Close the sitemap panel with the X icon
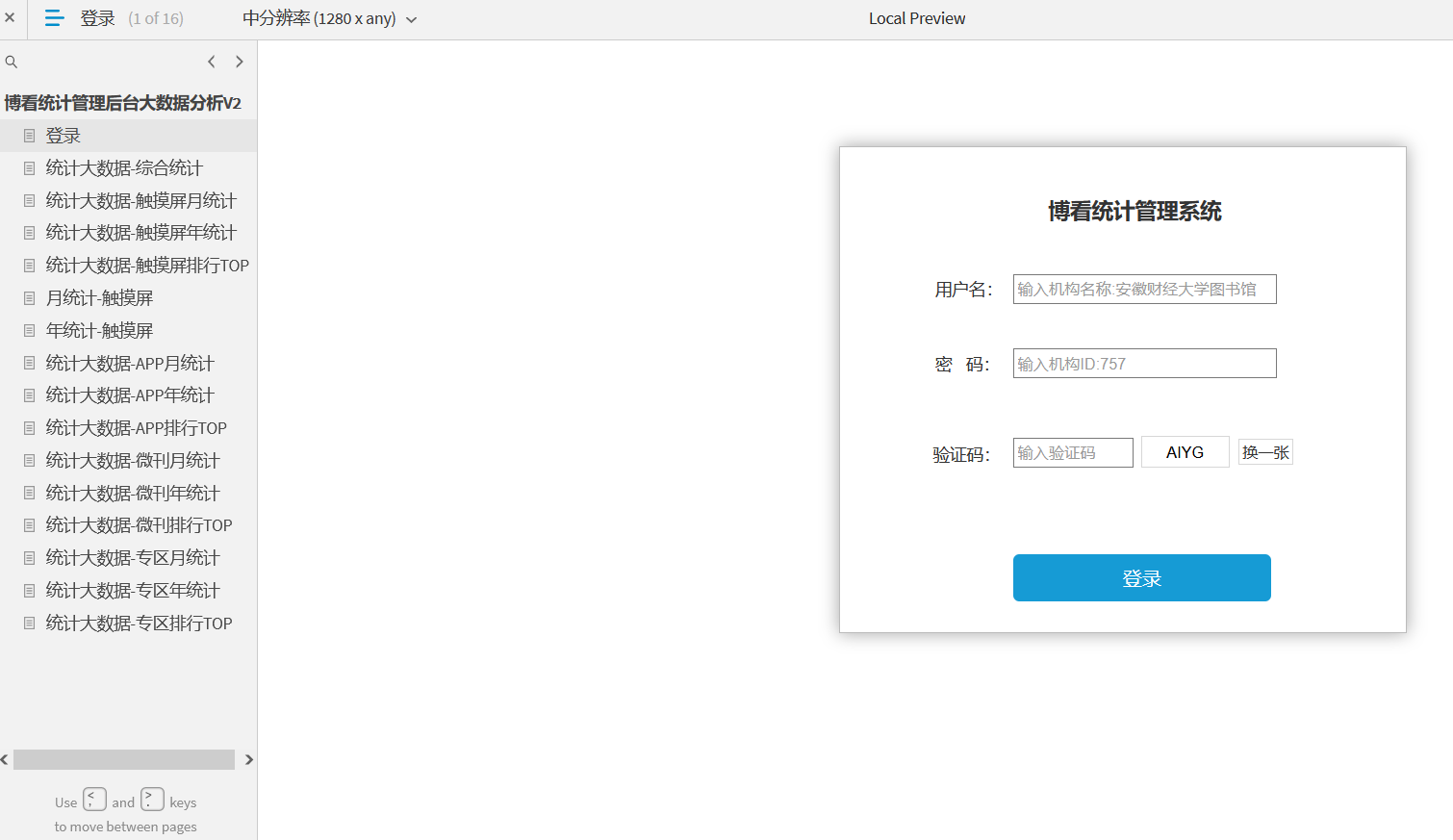 click(10, 17)
